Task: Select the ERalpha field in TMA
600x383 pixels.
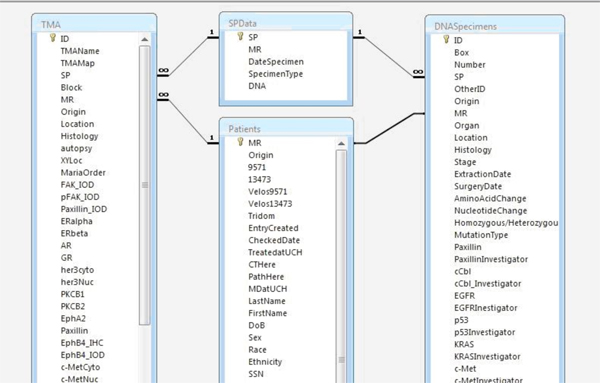Action: (x=77, y=222)
